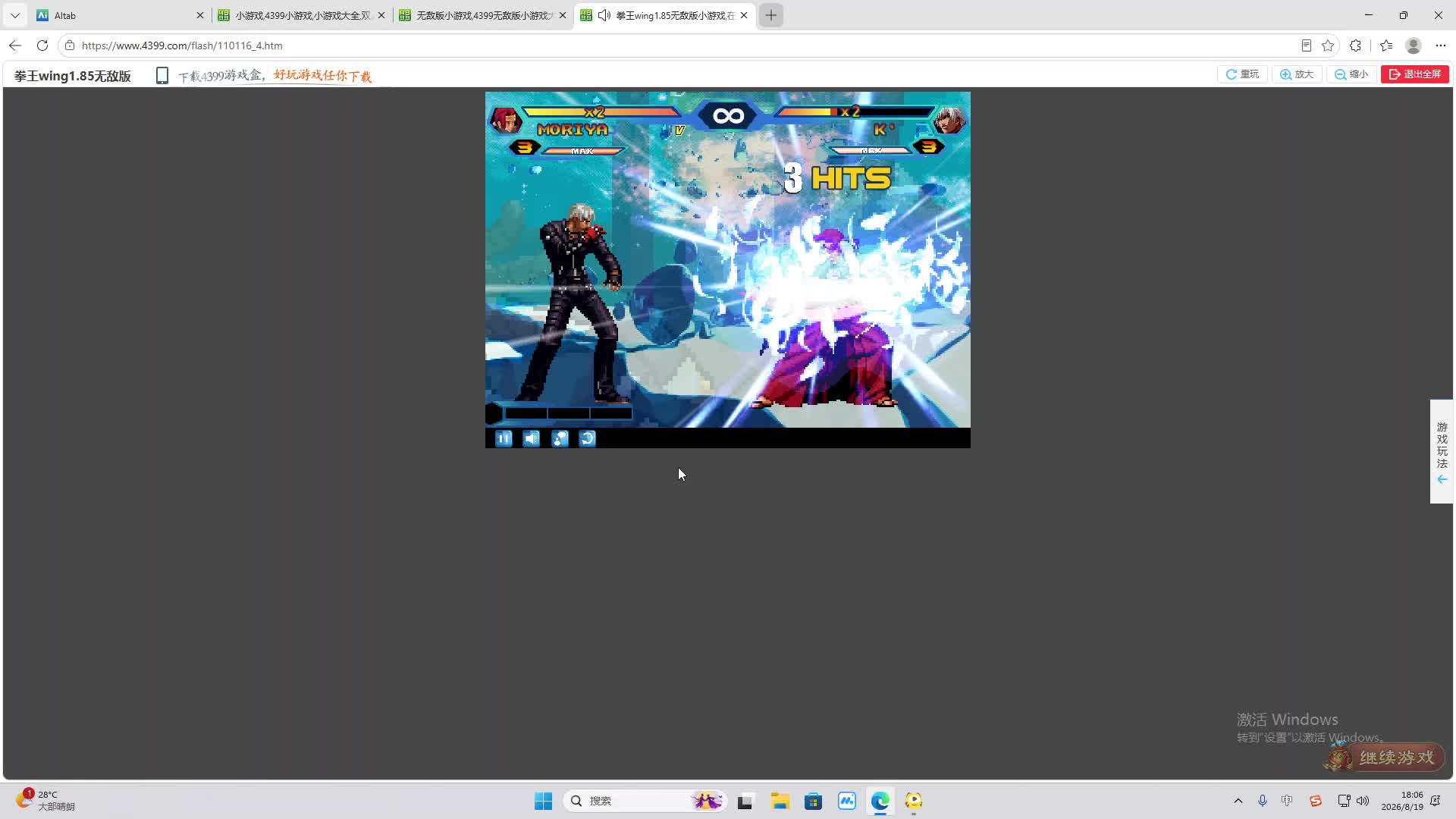Open network settings tray icon
Screen dimensions: 1456x819
coord(1344,801)
